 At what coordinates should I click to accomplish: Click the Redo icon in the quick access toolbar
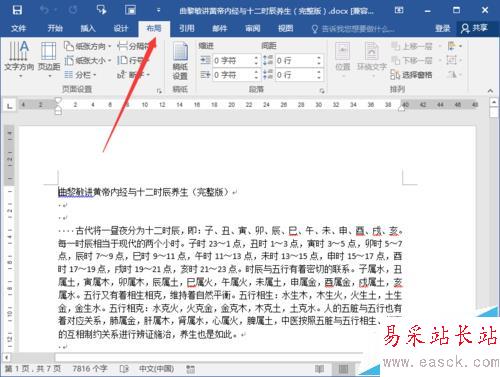[73, 10]
